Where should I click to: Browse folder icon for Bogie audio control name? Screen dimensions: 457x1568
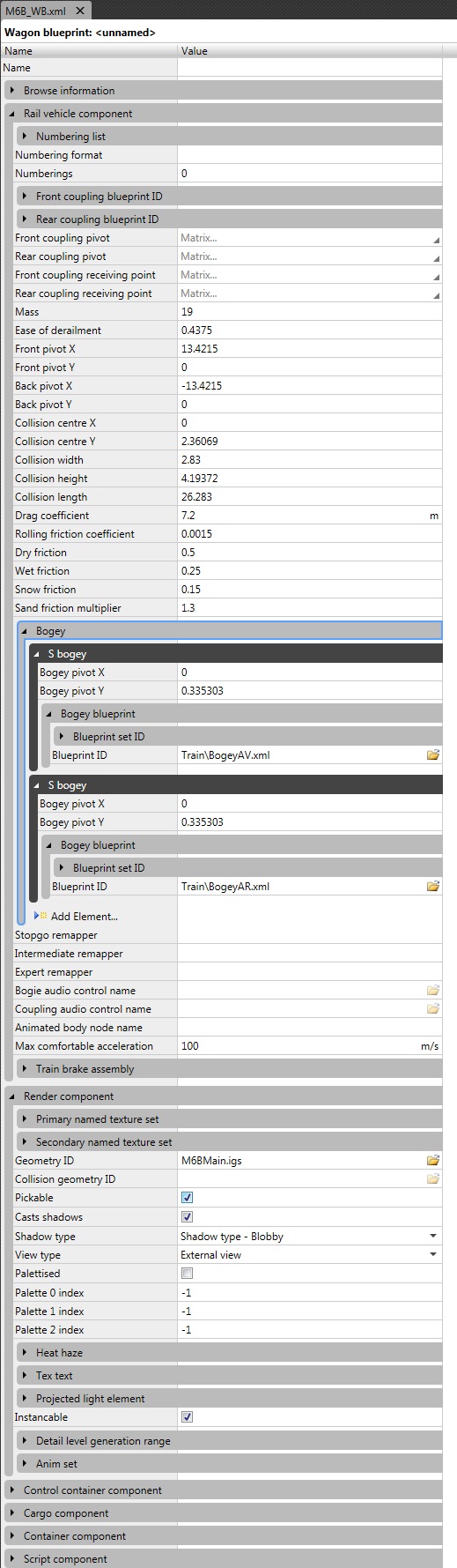pyautogui.click(x=432, y=991)
